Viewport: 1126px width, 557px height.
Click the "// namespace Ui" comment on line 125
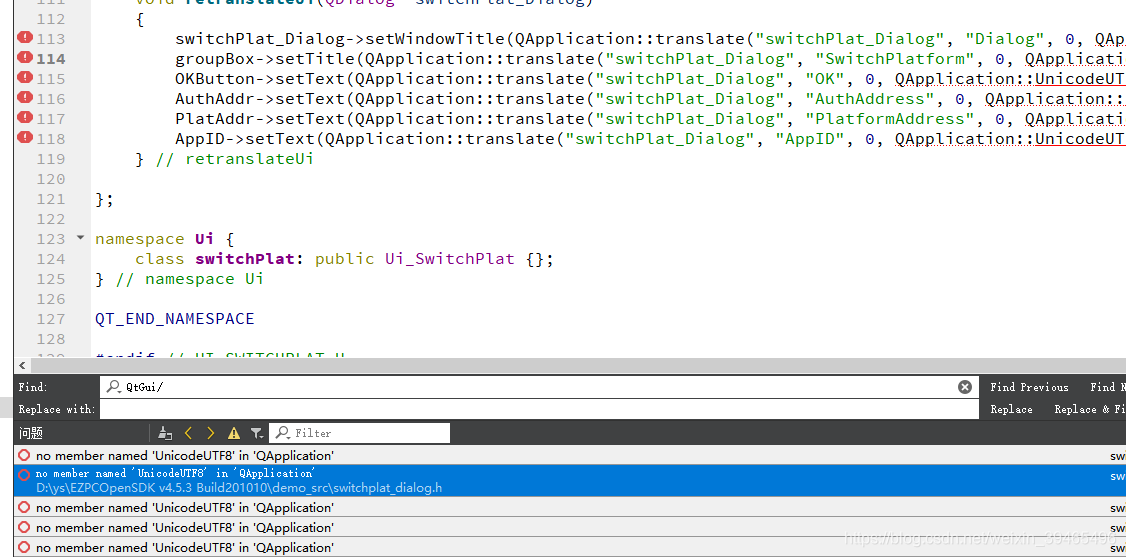[190, 278]
